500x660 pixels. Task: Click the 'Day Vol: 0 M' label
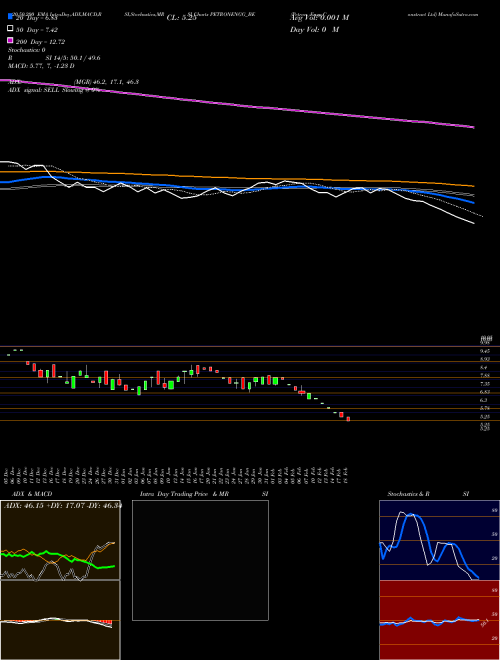click(314, 29)
